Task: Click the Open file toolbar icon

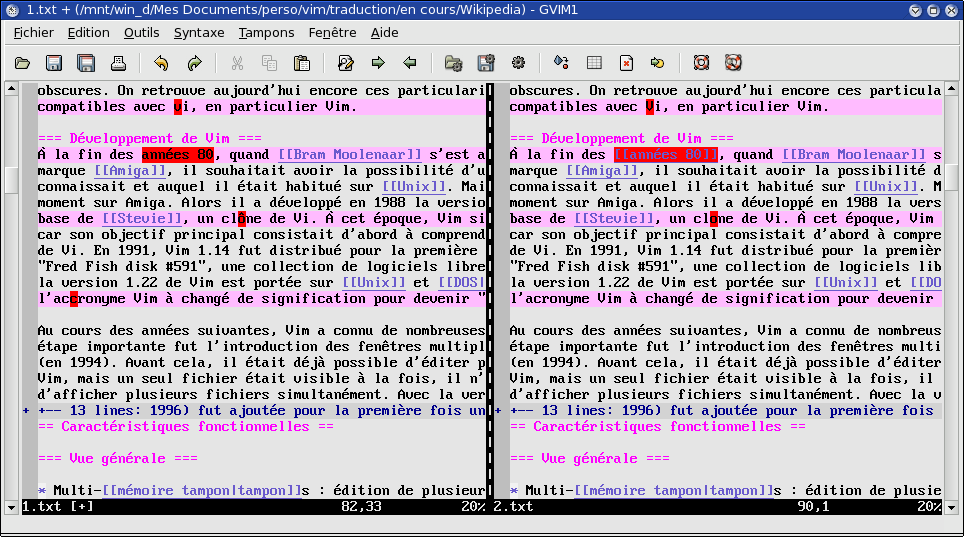Action: pyautogui.click(x=22, y=63)
